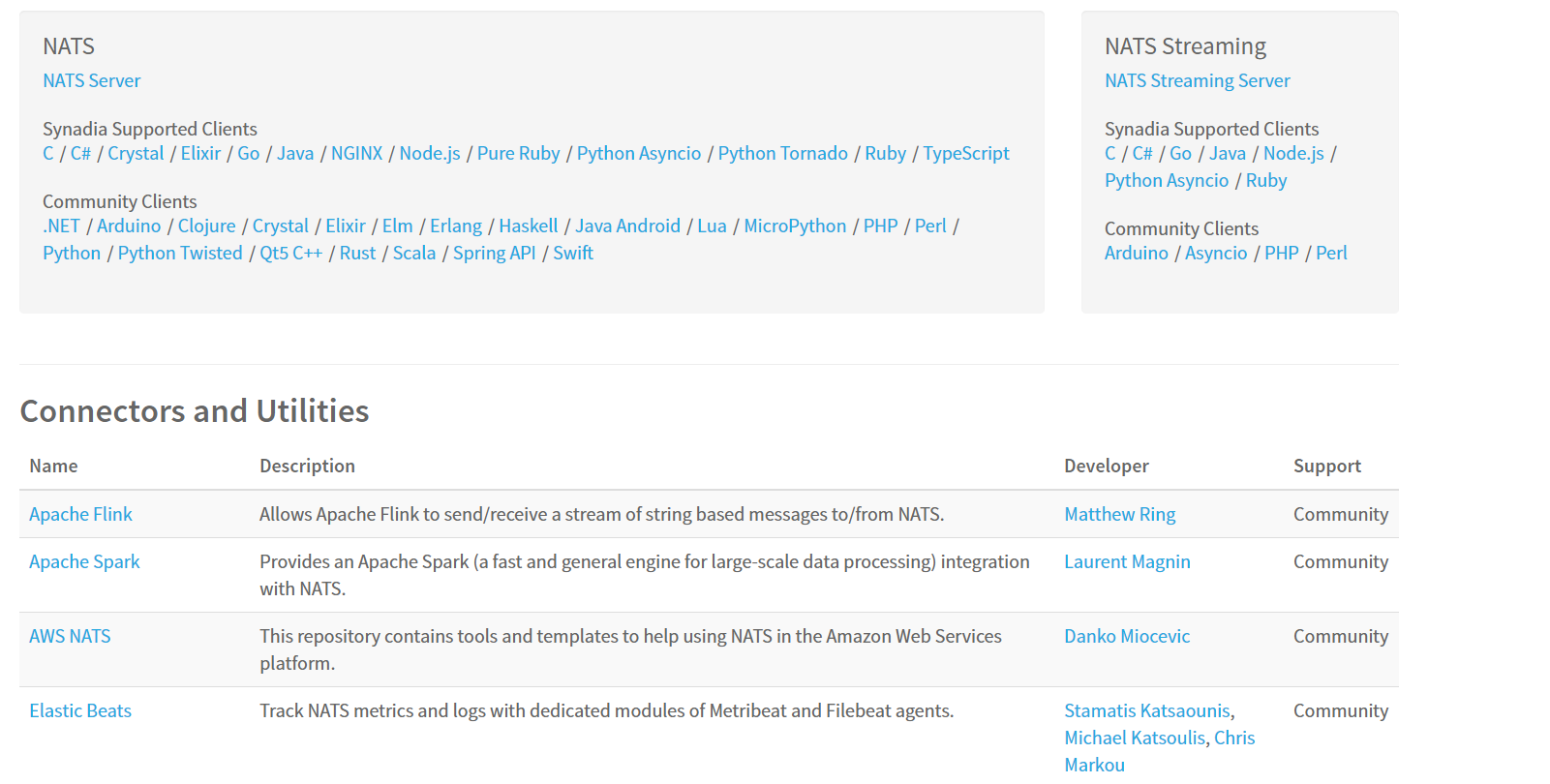
Task: Visit developer Laurent Magnin's link
Action: [1127, 562]
